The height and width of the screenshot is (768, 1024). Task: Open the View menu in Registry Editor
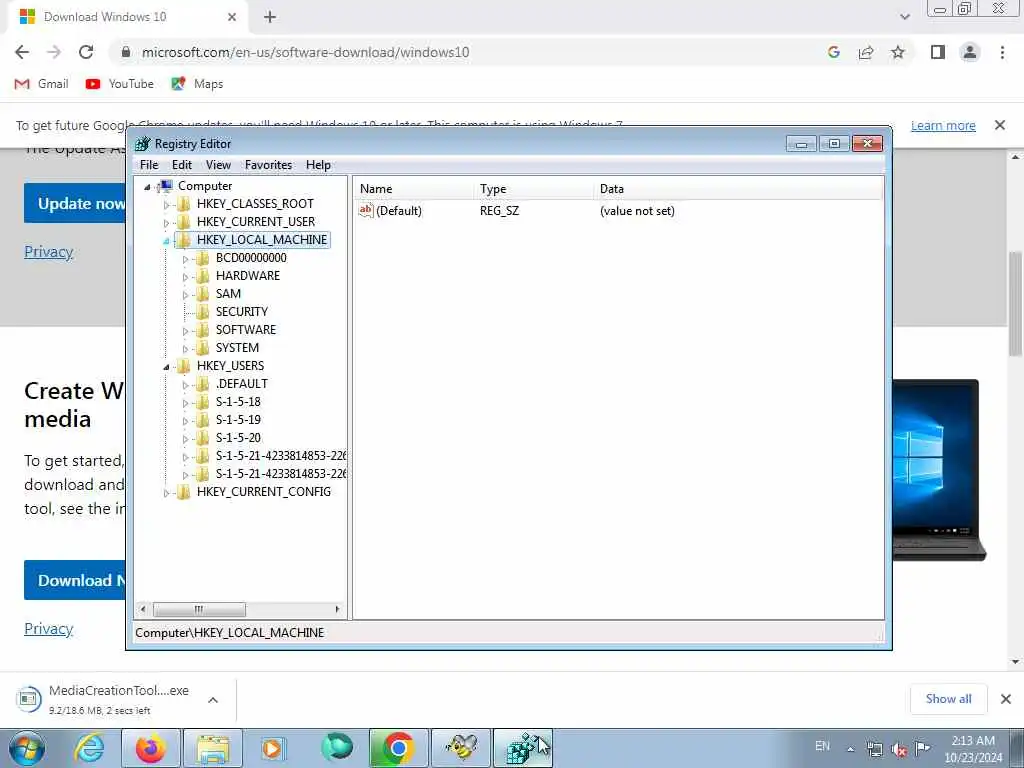point(218,165)
